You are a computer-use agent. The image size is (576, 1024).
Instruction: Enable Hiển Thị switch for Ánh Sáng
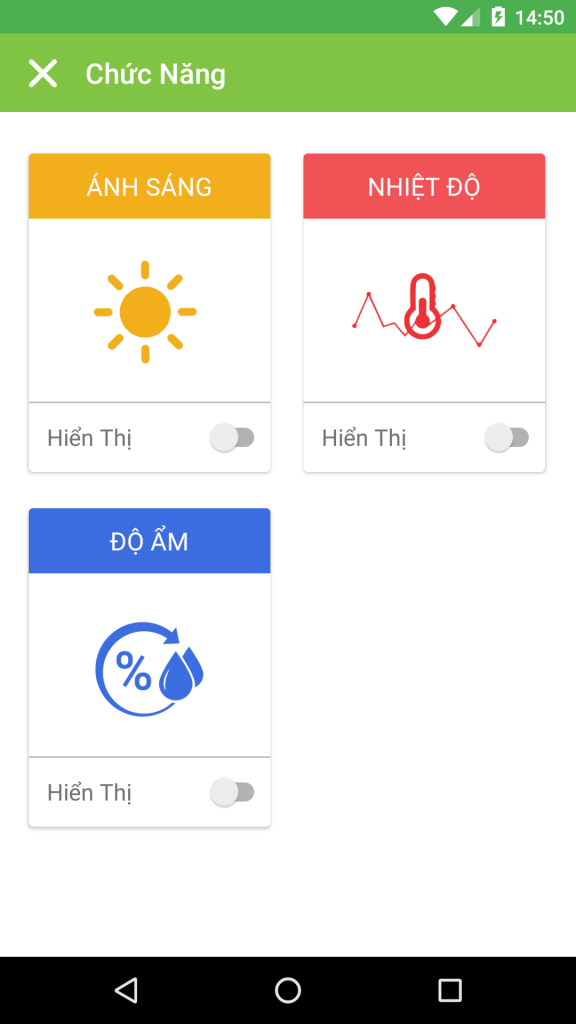(232, 438)
